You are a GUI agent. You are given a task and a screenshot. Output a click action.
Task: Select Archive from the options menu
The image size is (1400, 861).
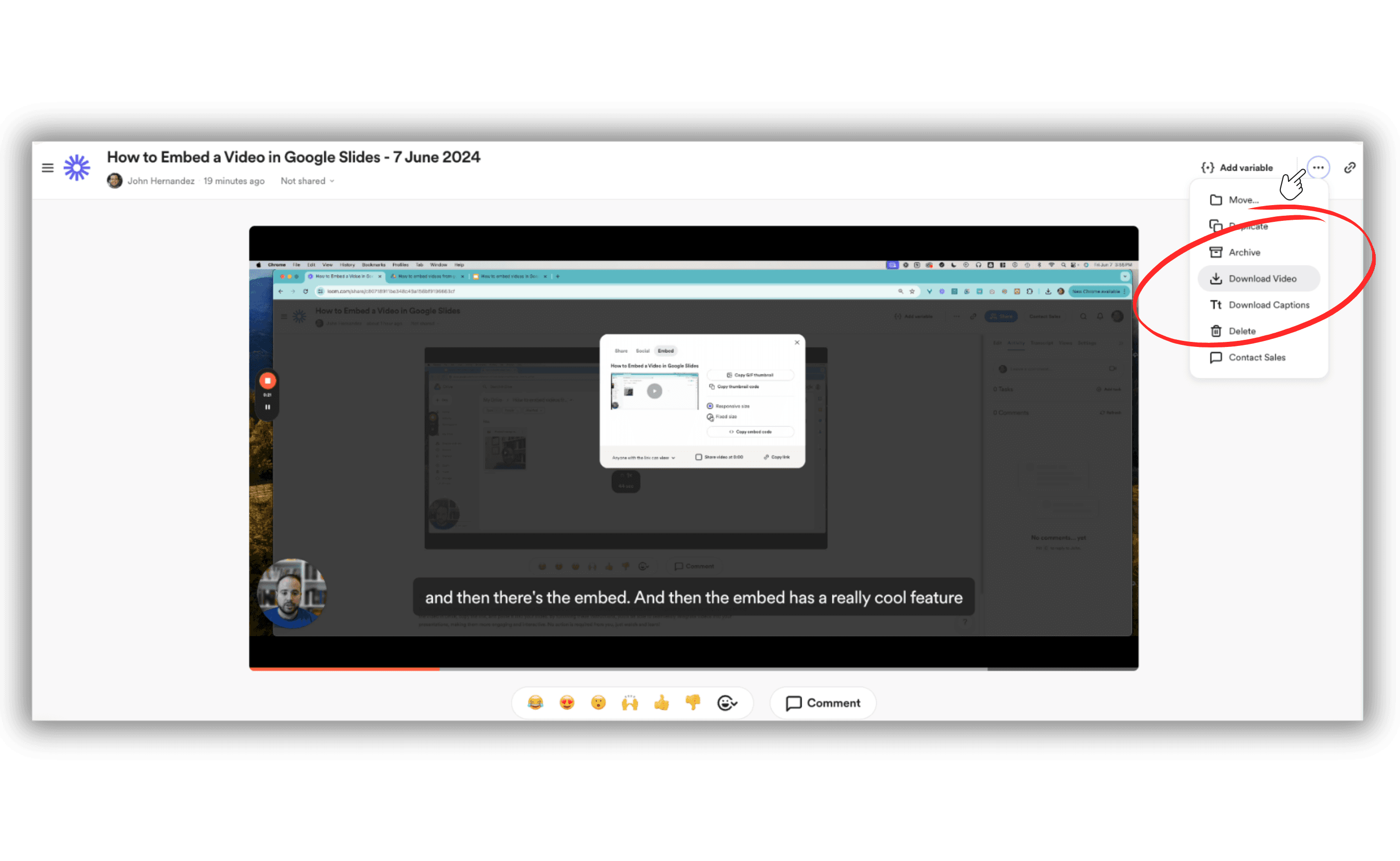click(1244, 252)
